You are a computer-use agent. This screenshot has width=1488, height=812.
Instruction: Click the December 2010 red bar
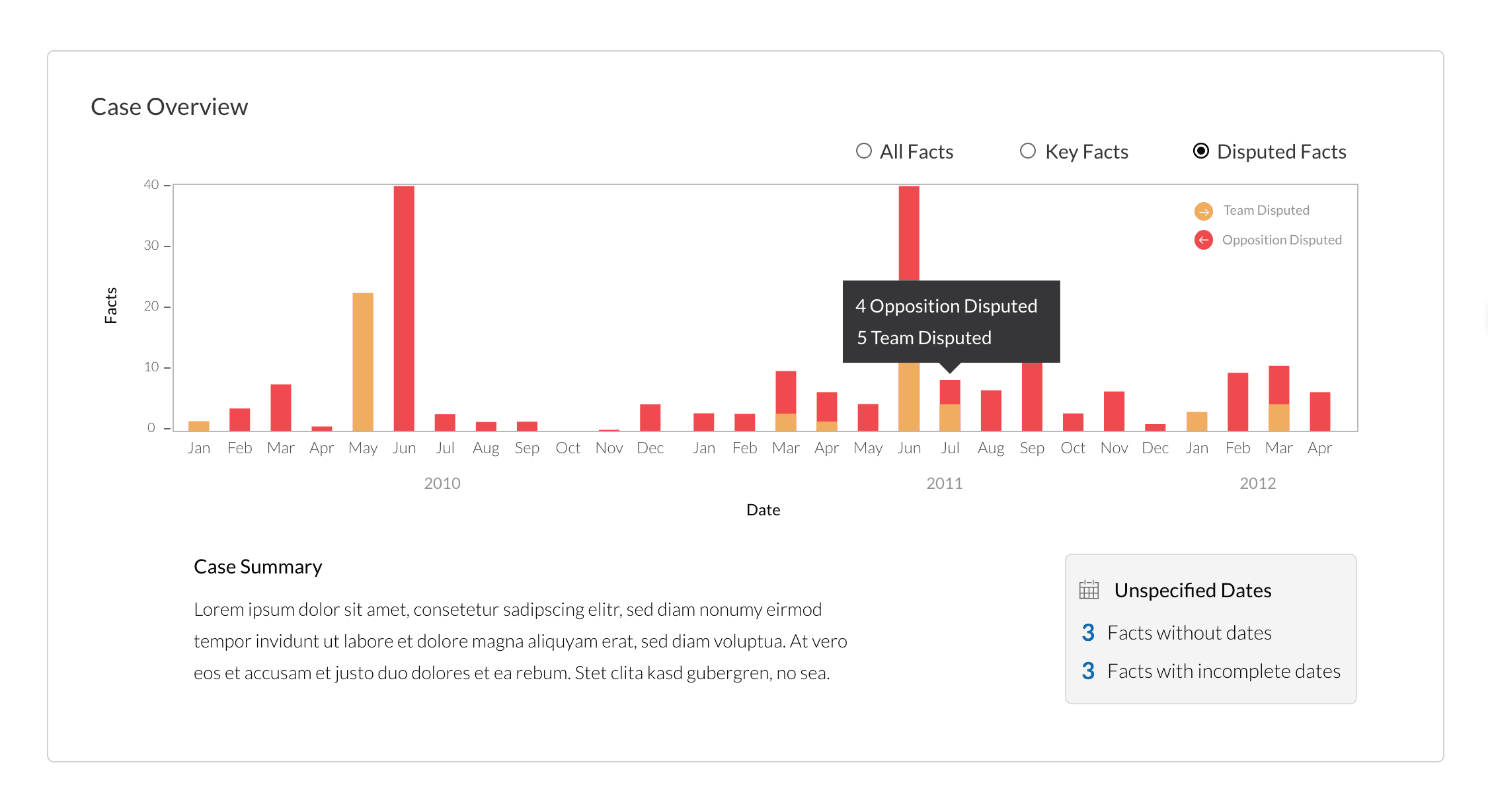pos(650,418)
